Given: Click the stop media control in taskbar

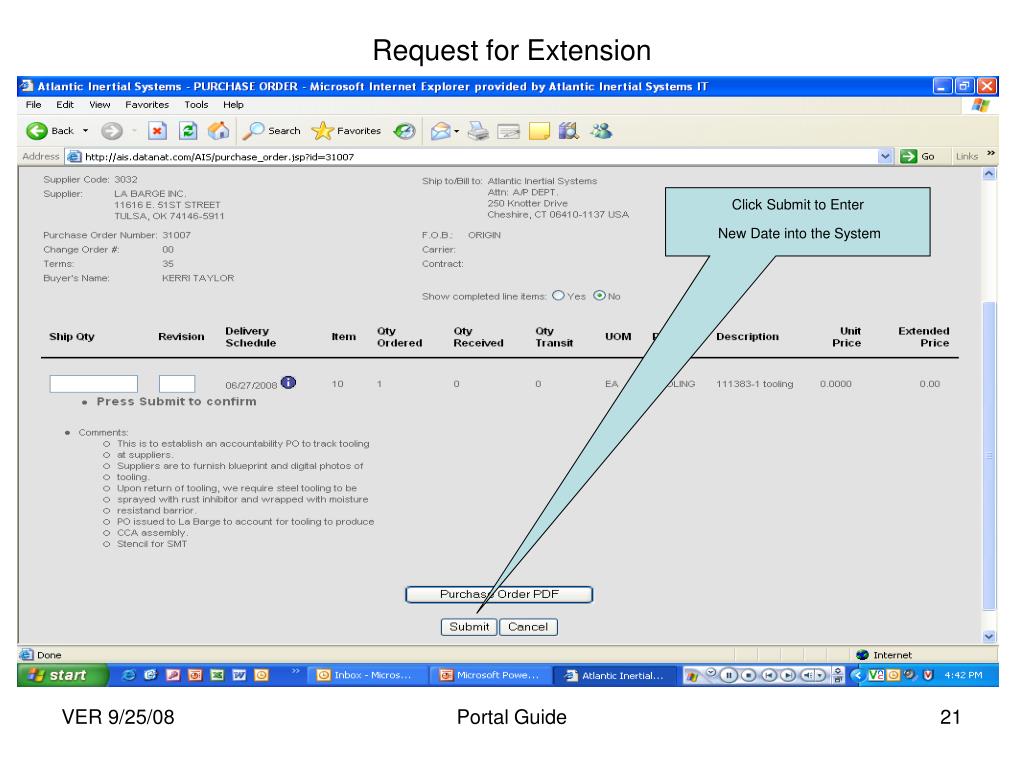Looking at the screenshot, I should point(748,675).
